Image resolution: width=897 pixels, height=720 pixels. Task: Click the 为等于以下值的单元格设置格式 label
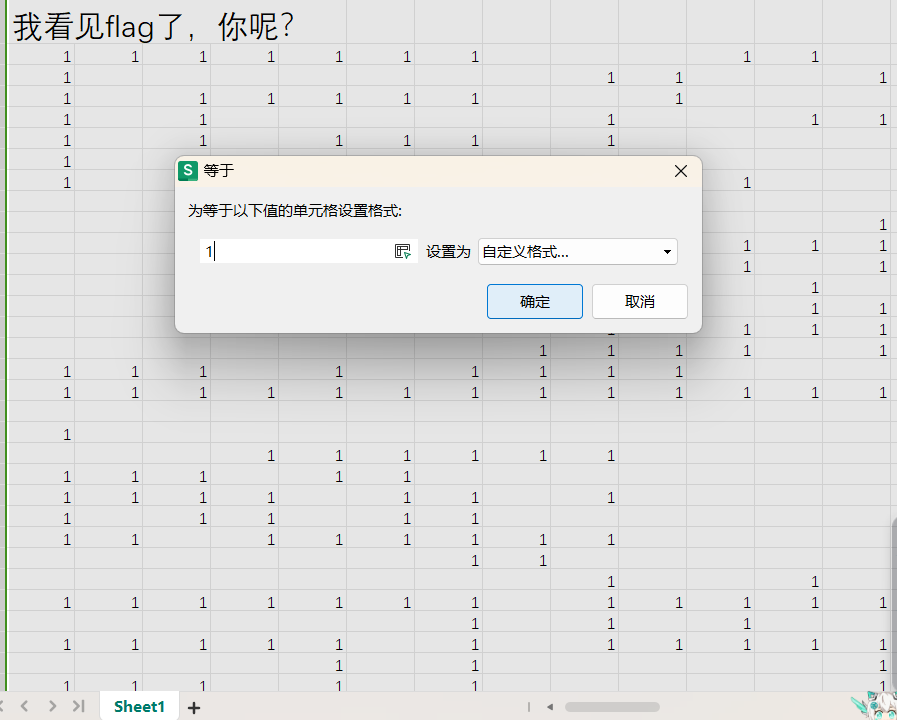295,211
